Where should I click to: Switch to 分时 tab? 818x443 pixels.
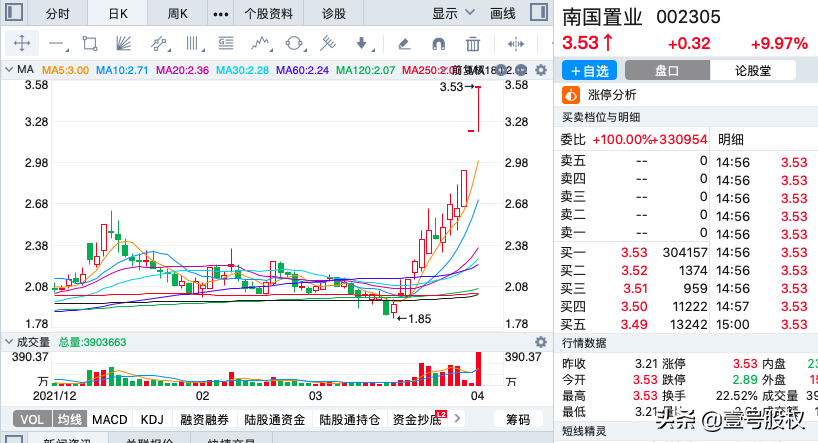click(x=57, y=14)
